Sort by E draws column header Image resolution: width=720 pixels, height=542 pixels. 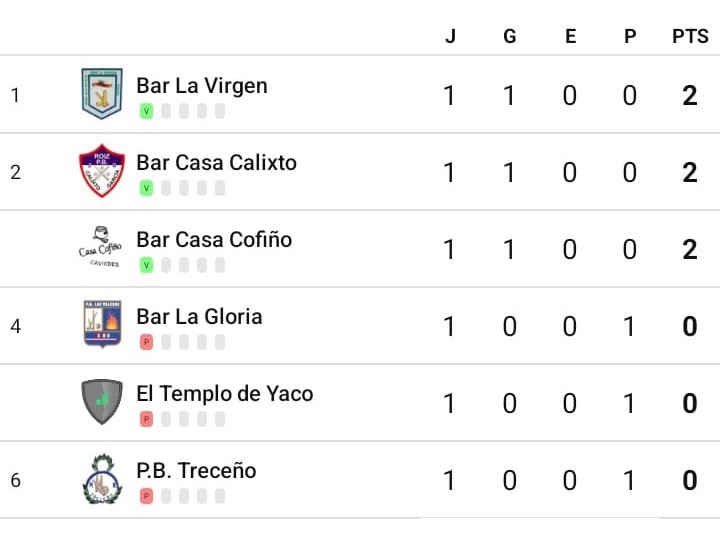570,36
